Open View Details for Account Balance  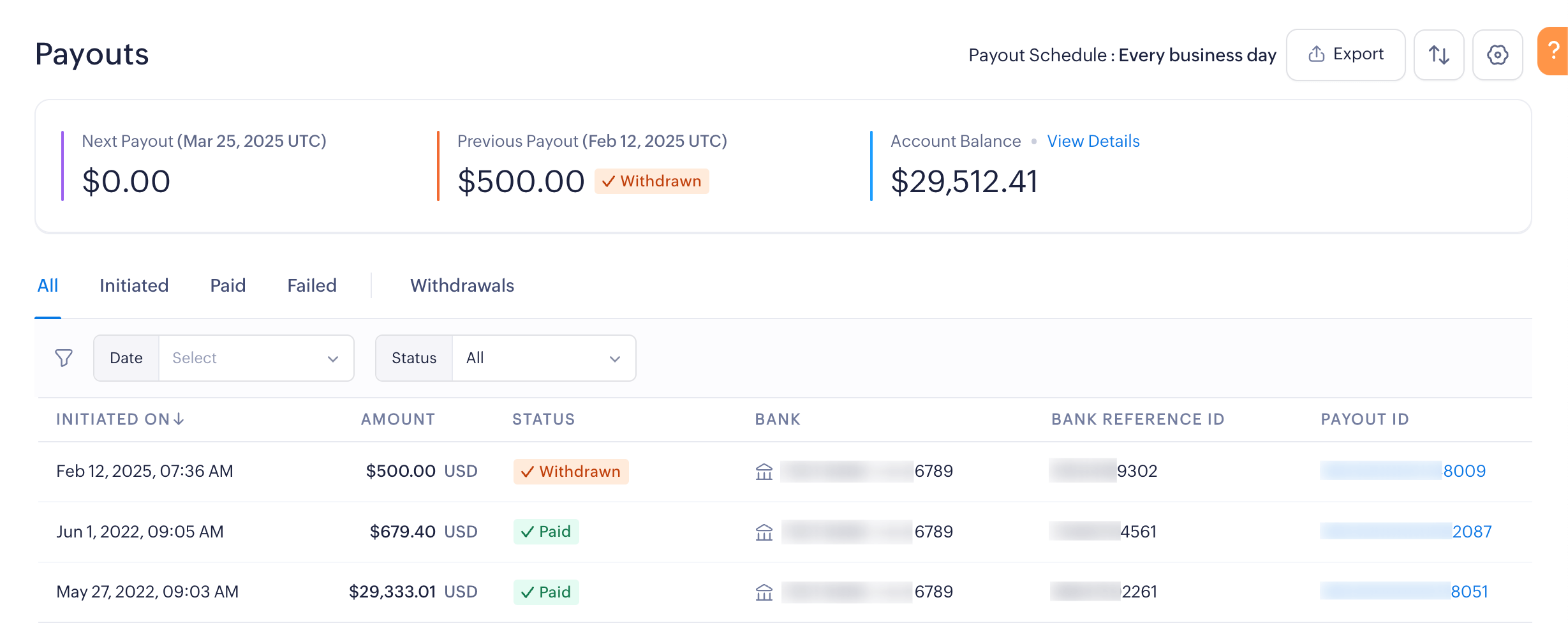(x=1093, y=141)
